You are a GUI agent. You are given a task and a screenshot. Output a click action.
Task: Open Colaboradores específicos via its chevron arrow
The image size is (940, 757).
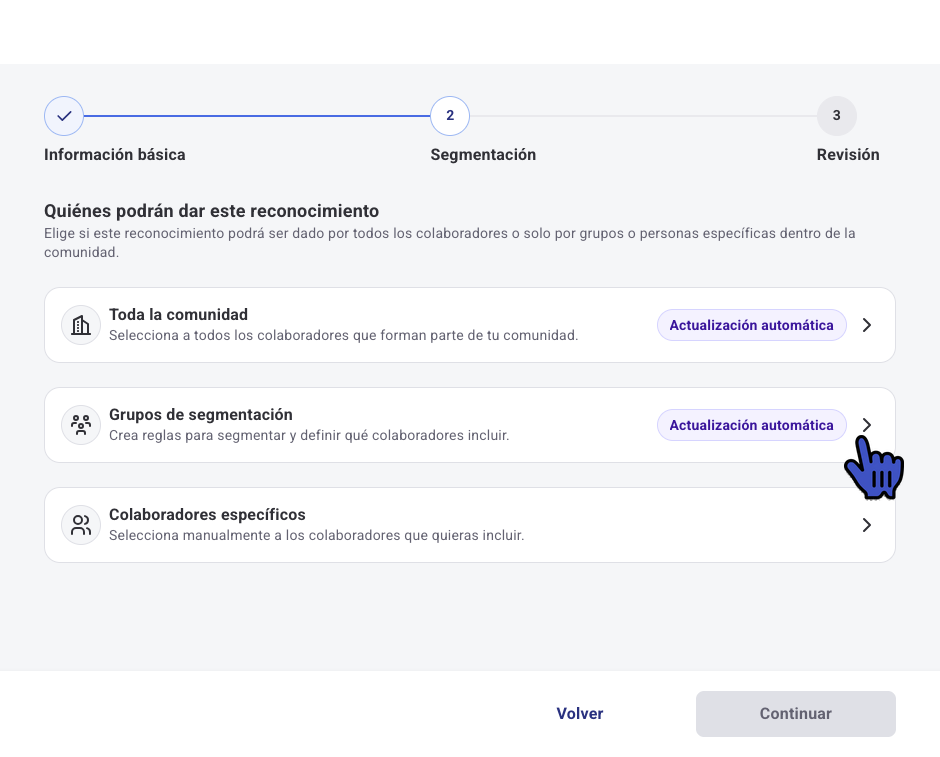[x=866, y=525]
